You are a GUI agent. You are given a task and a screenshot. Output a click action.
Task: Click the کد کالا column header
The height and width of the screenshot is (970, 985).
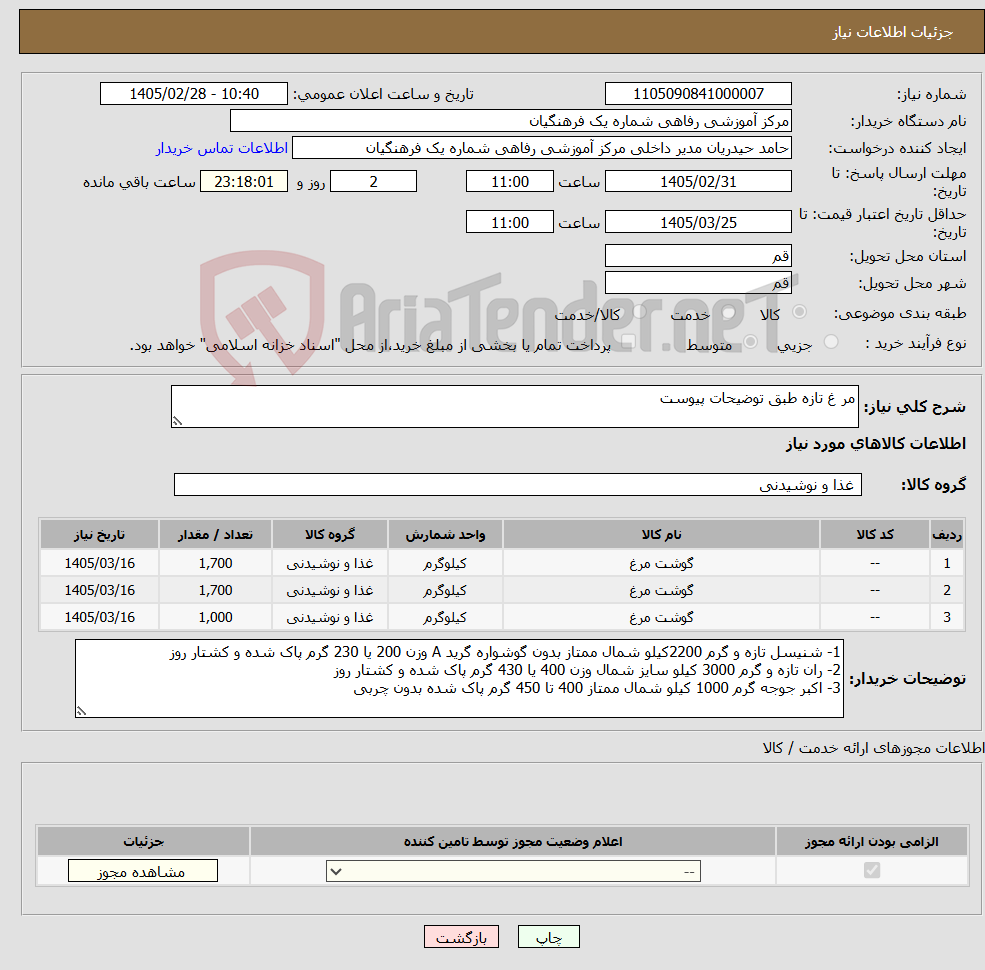[x=874, y=535]
